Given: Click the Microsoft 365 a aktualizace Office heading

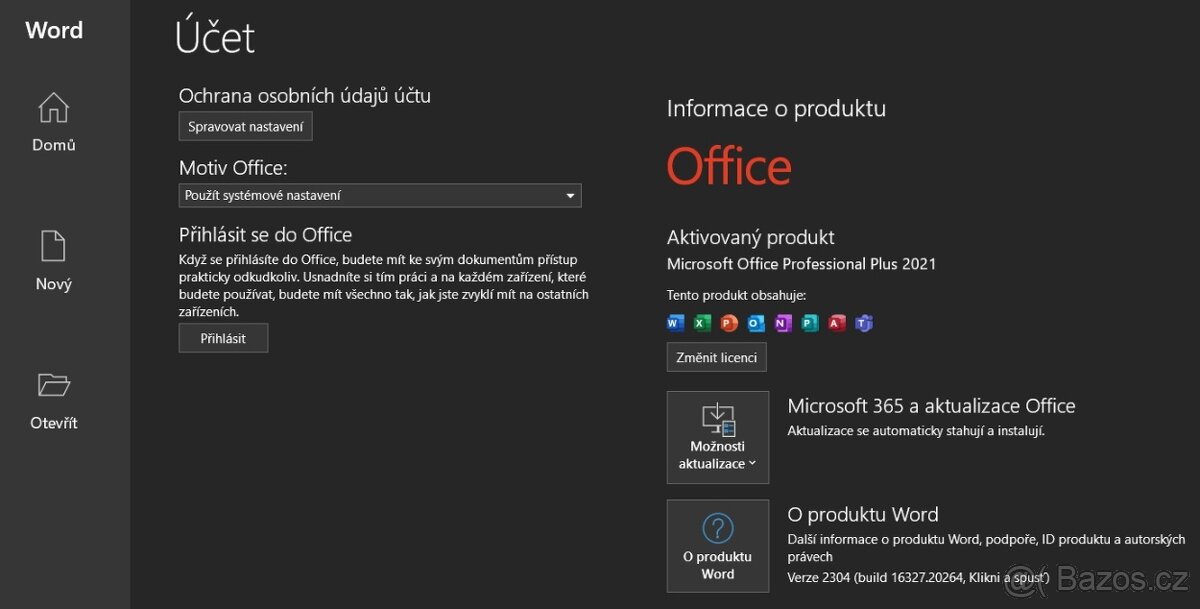Looking at the screenshot, I should [931, 406].
